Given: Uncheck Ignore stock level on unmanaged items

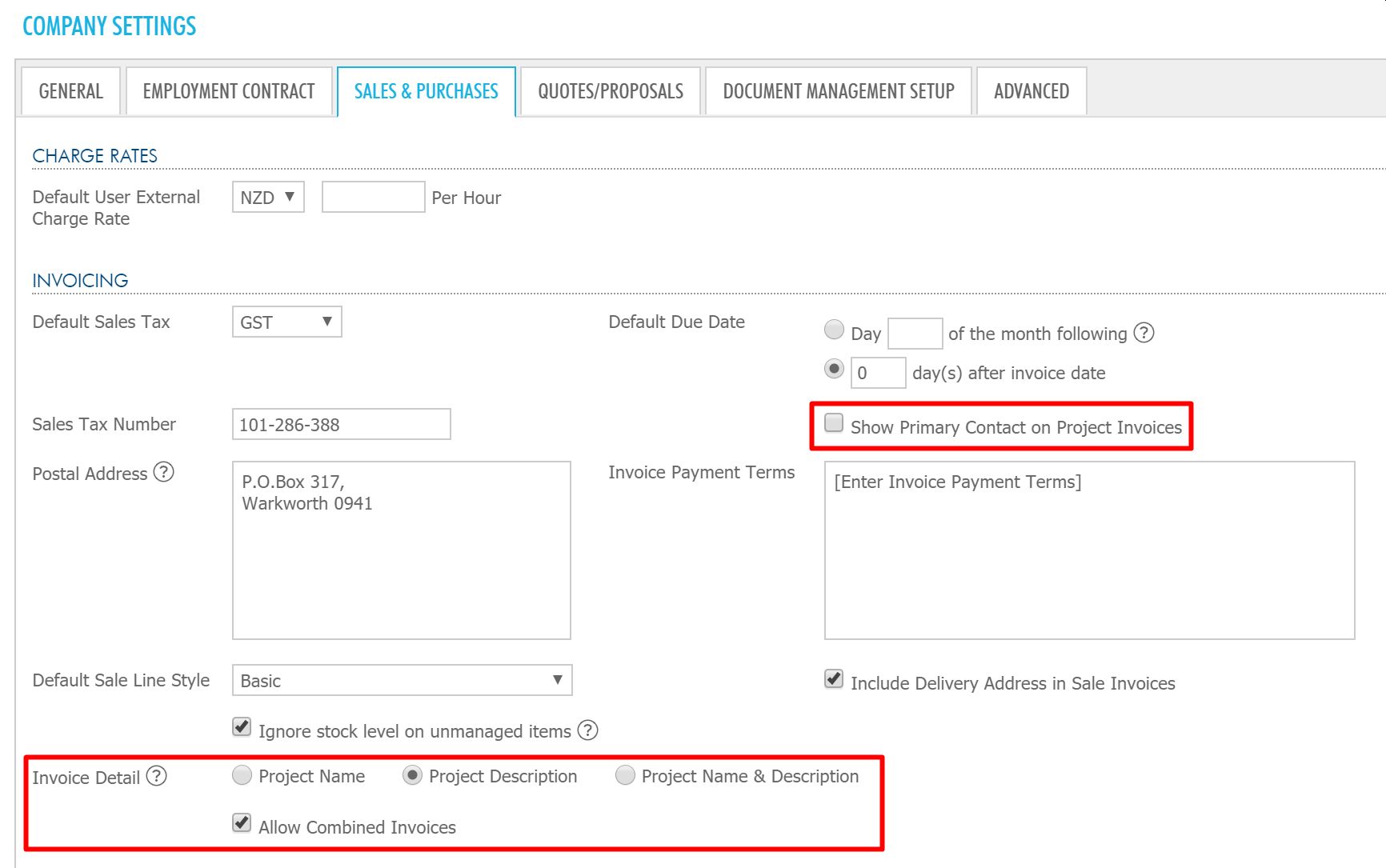Looking at the screenshot, I should click(242, 727).
